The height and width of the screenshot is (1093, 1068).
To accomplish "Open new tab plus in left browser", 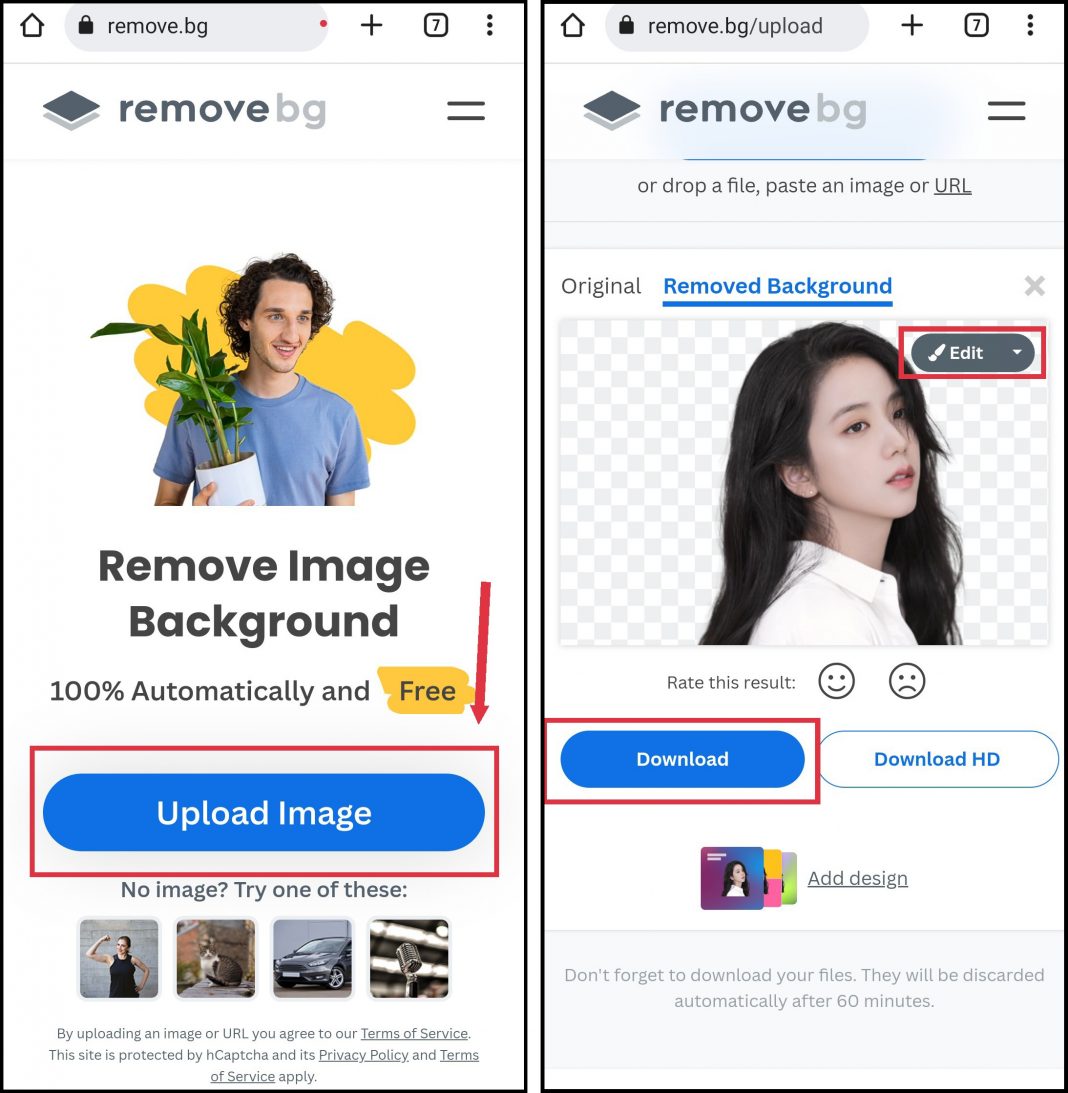I will (x=372, y=26).
